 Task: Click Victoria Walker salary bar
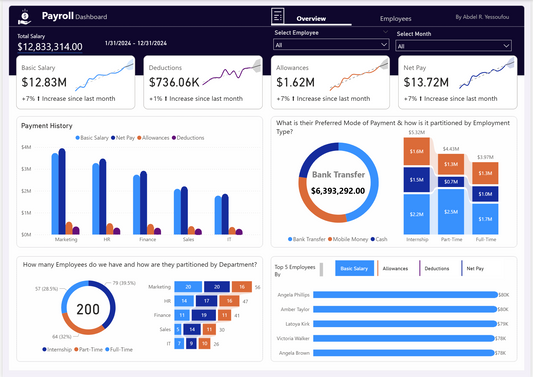click(x=403, y=338)
